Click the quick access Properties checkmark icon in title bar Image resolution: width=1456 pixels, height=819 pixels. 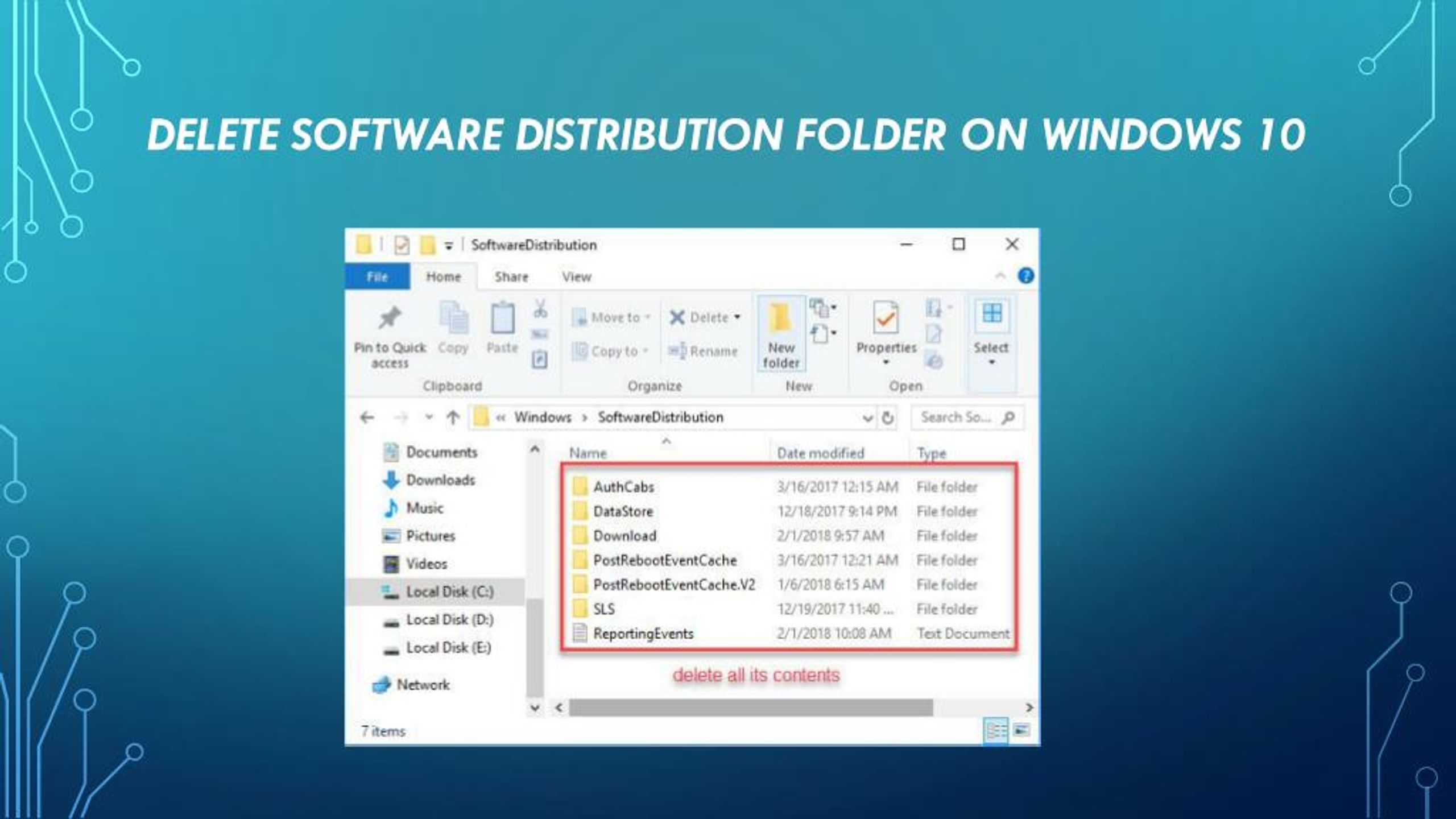[402, 245]
